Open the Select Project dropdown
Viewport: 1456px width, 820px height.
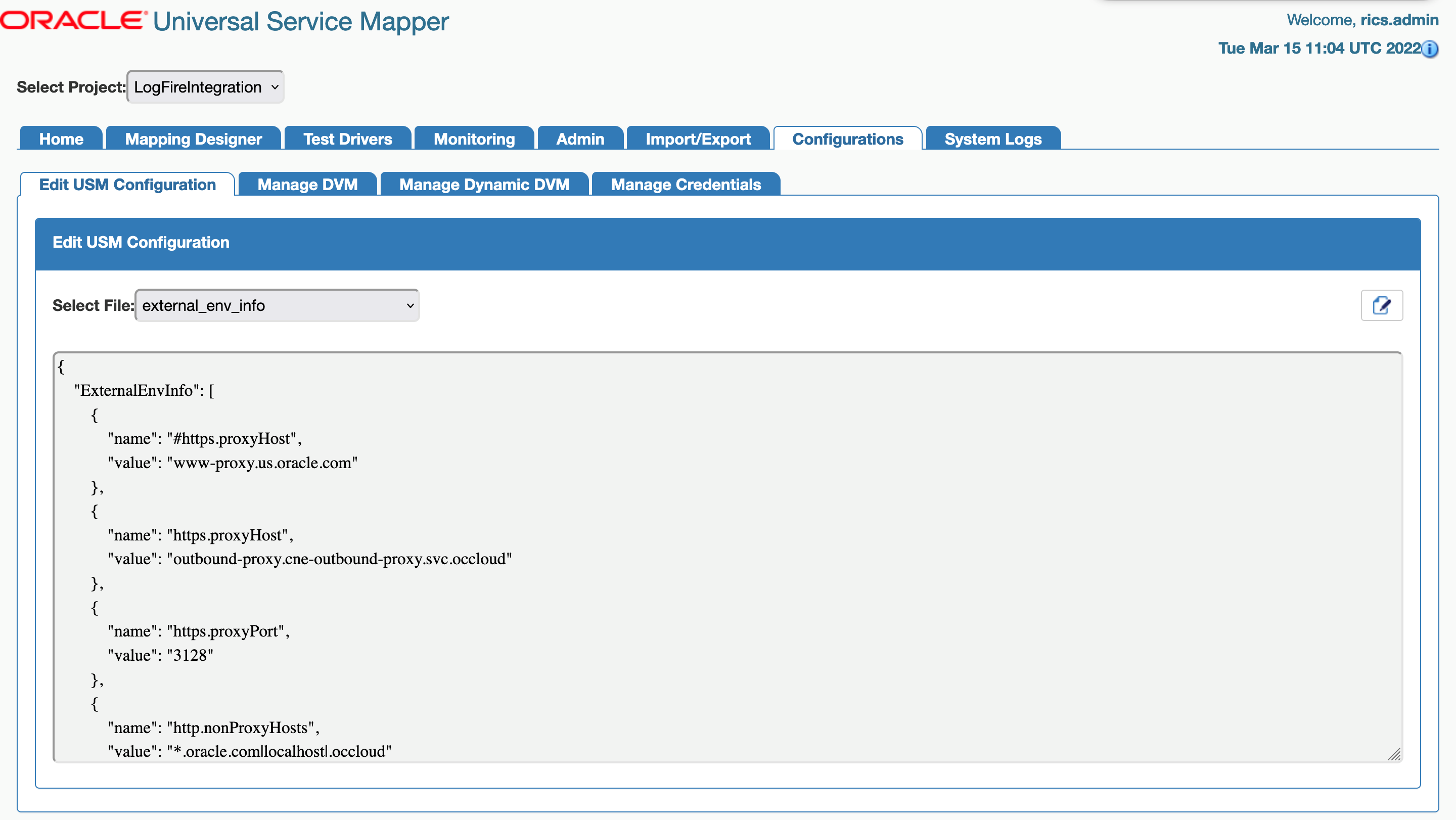tap(205, 86)
